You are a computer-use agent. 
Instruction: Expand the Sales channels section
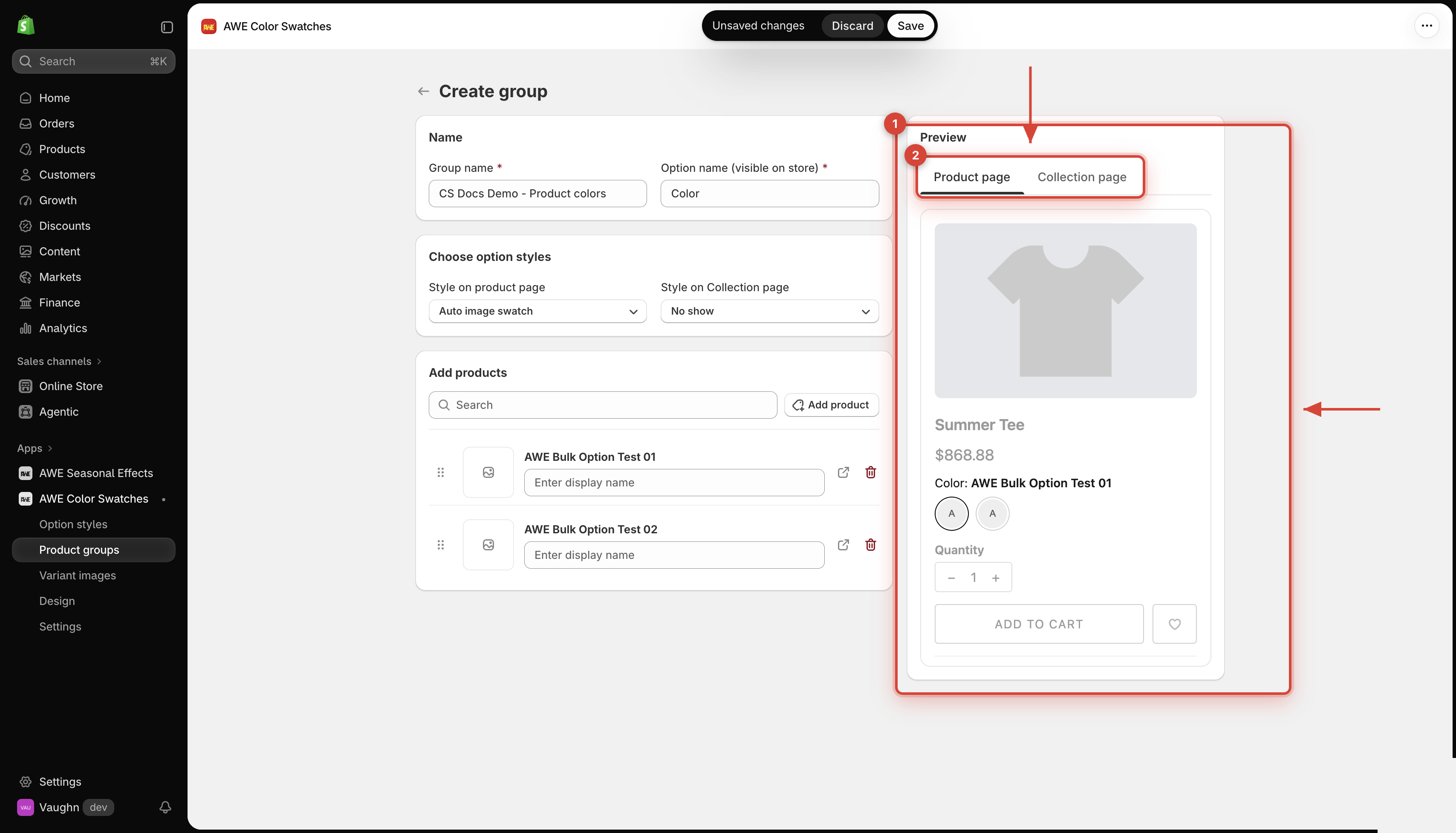point(59,361)
